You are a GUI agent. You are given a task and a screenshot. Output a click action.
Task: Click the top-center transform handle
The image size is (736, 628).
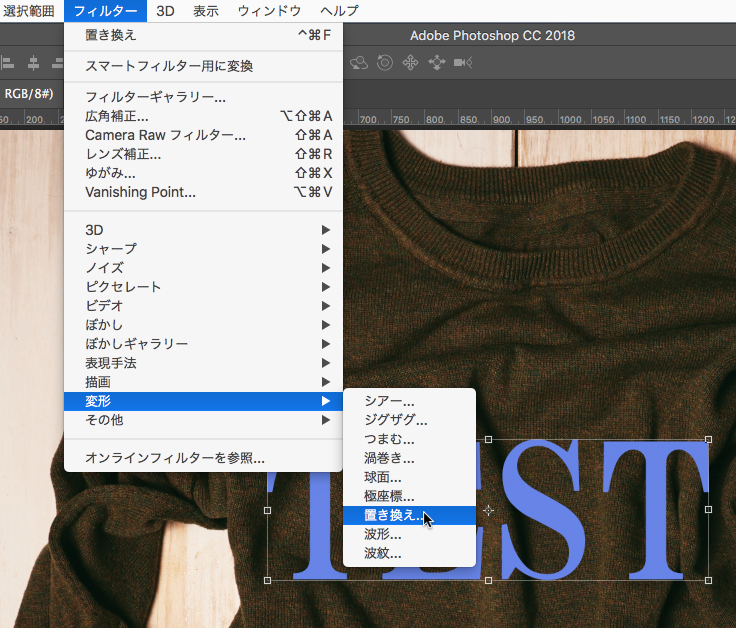pyautogui.click(x=488, y=439)
